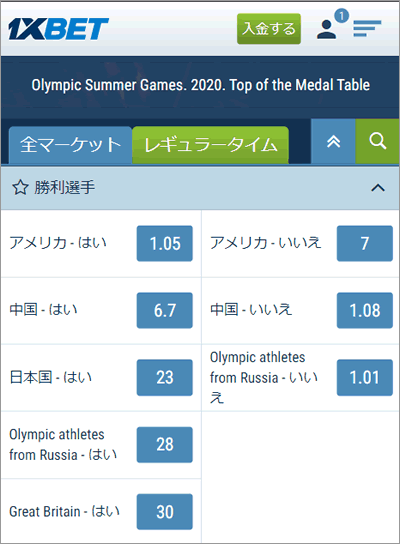
Task: Select Great Britain - はい odds 30
Action: coord(165,512)
